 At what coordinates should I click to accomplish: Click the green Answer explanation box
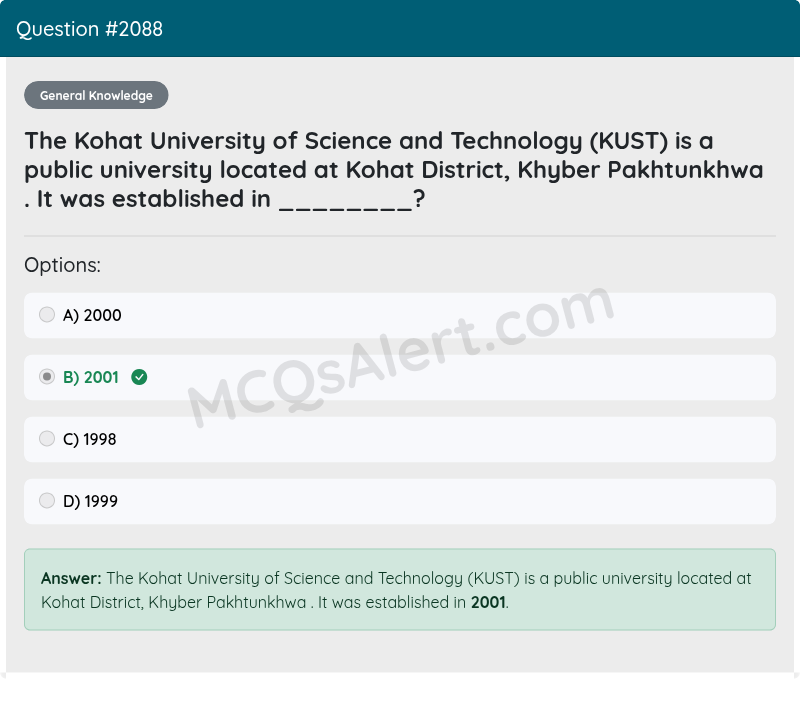[400, 590]
